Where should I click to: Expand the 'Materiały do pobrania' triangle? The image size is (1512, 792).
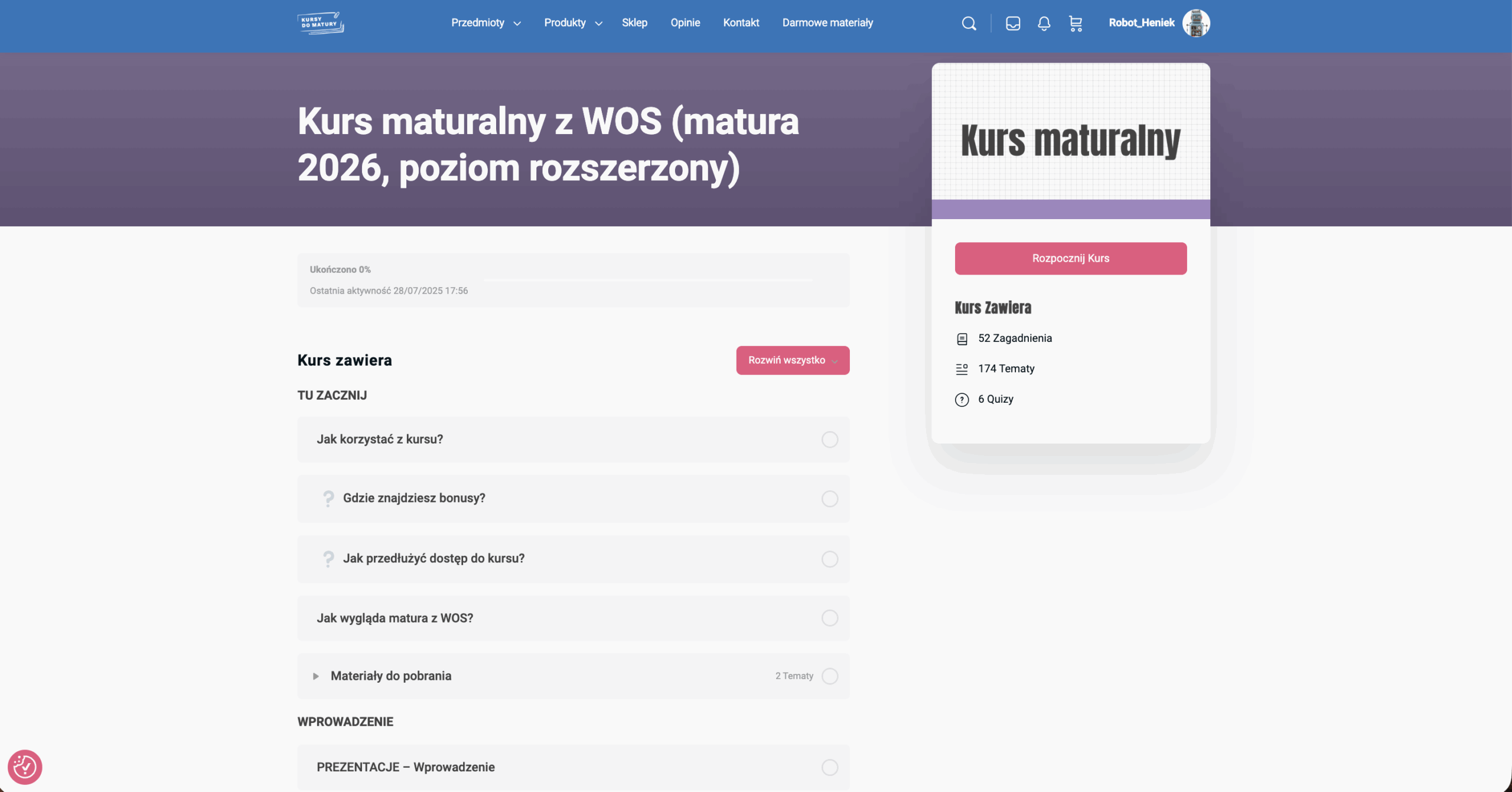pyautogui.click(x=316, y=676)
